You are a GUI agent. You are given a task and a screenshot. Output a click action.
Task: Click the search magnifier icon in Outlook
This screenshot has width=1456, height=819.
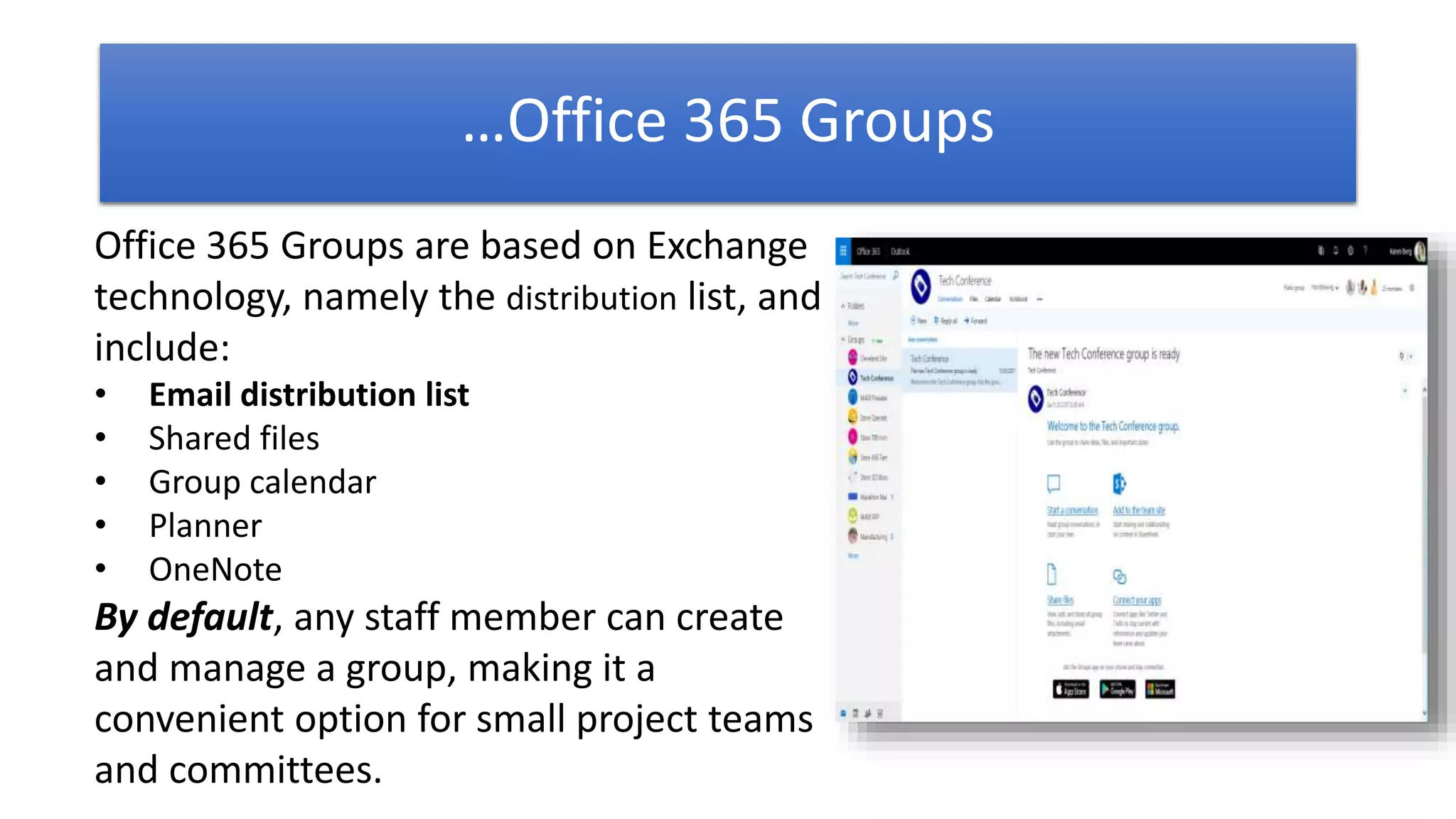pos(895,276)
